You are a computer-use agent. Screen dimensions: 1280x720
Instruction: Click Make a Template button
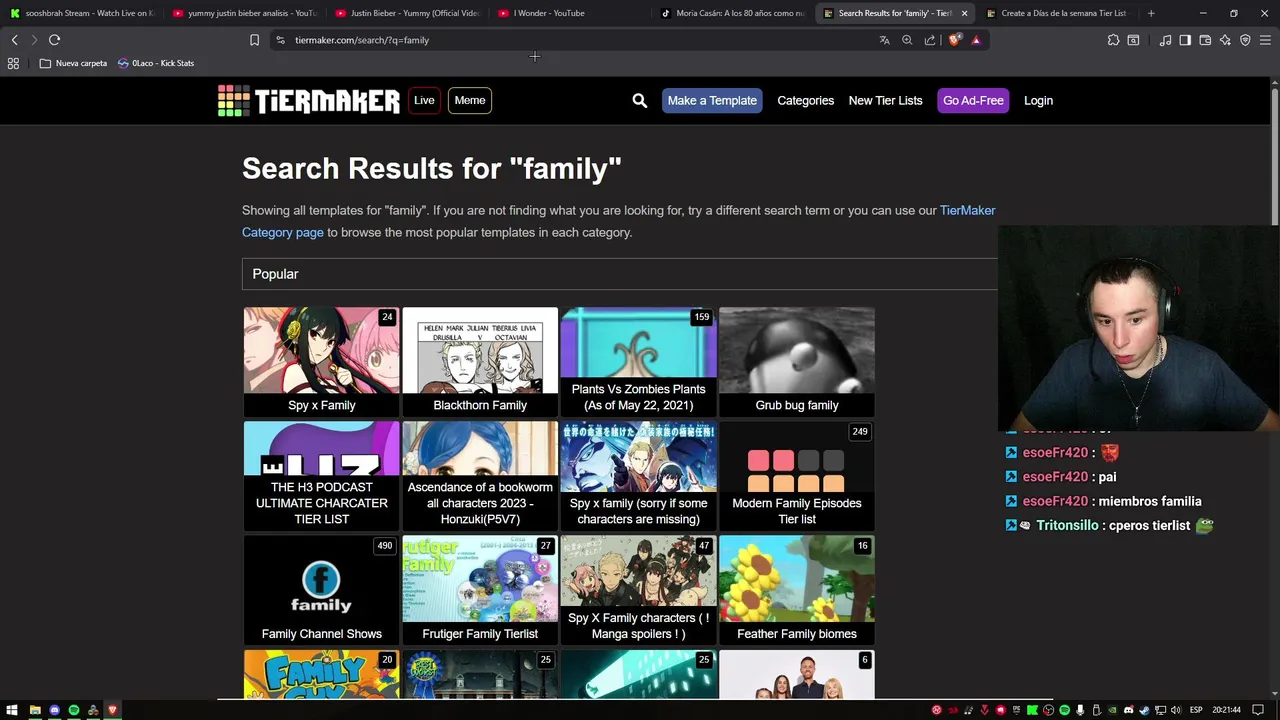click(712, 100)
